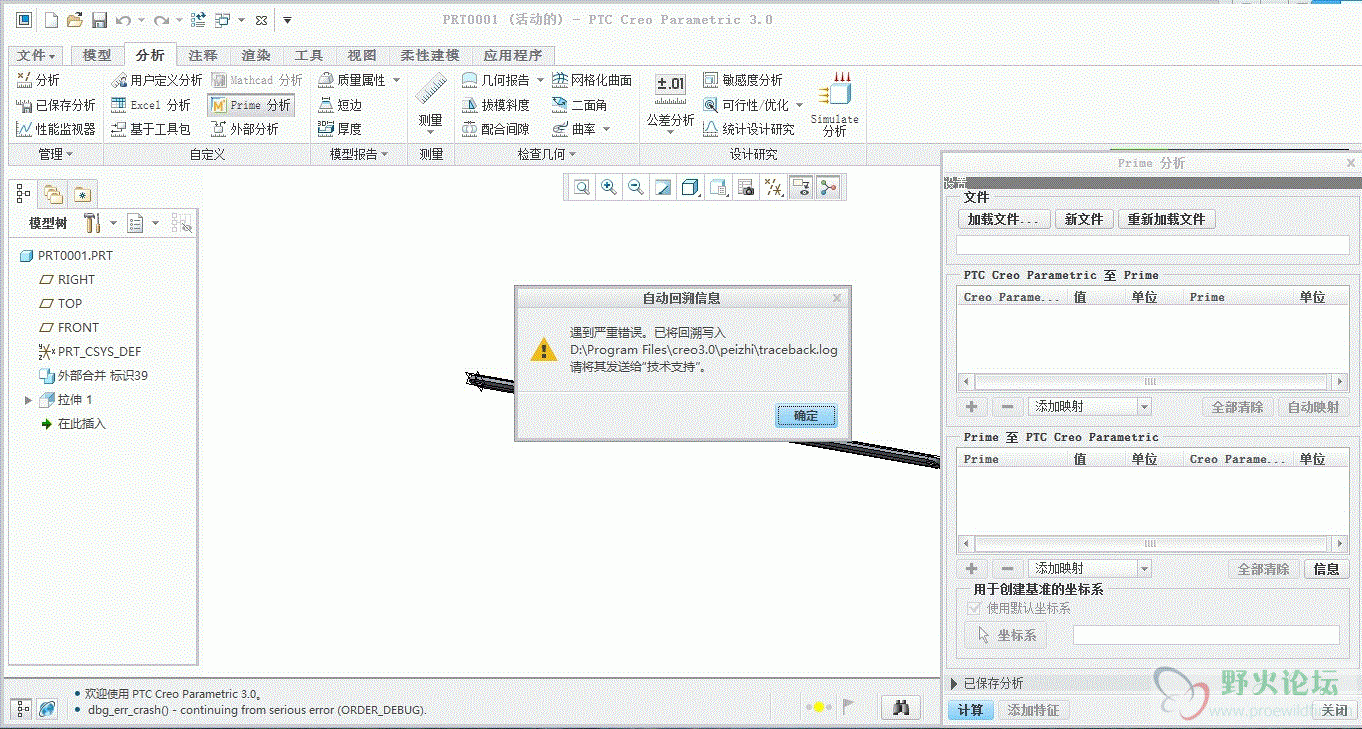Click 新文件 button in Prime panel
Viewport: 1362px width, 729px height.
click(x=1084, y=219)
